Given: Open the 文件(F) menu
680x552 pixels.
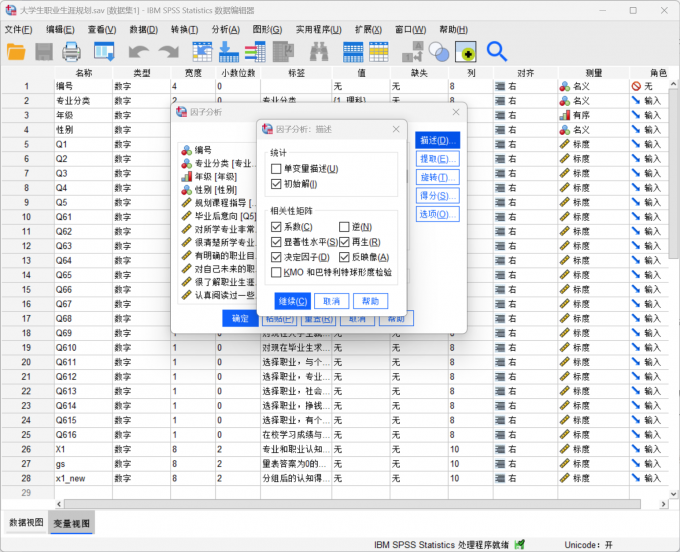Looking at the screenshot, I should click(18, 29).
